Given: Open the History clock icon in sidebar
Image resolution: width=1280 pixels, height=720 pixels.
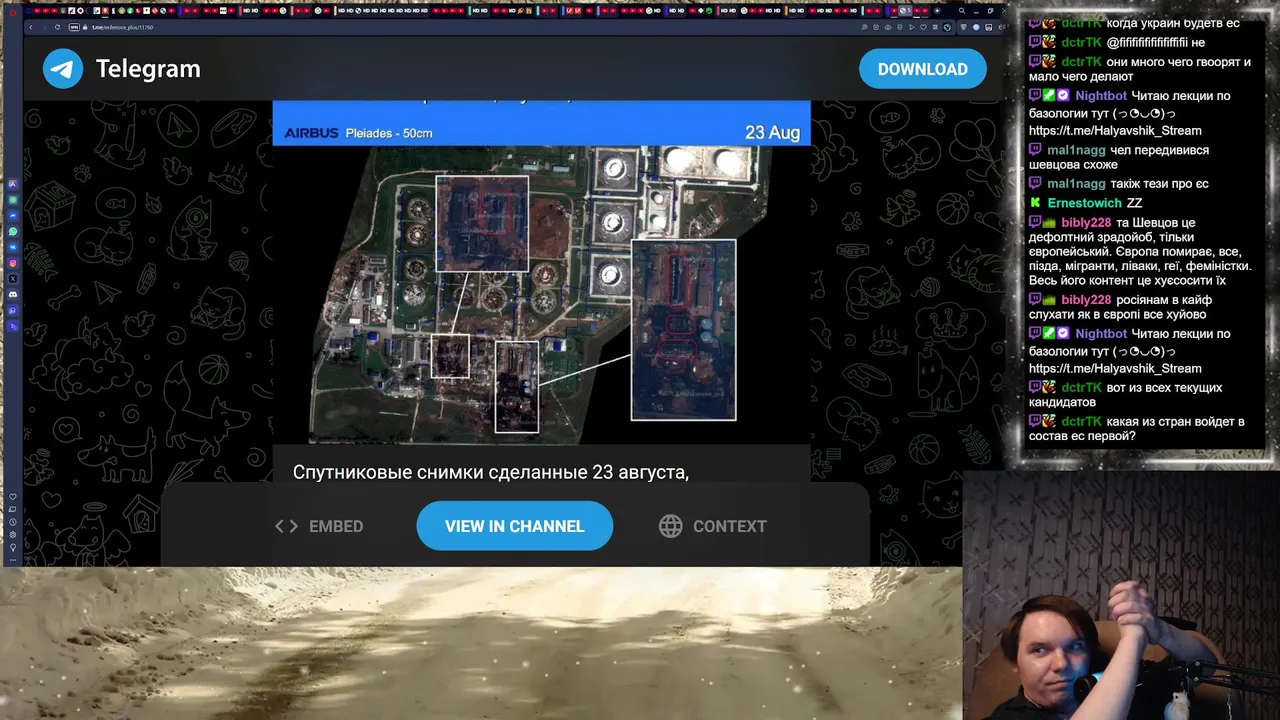Looking at the screenshot, I should click(13, 521).
